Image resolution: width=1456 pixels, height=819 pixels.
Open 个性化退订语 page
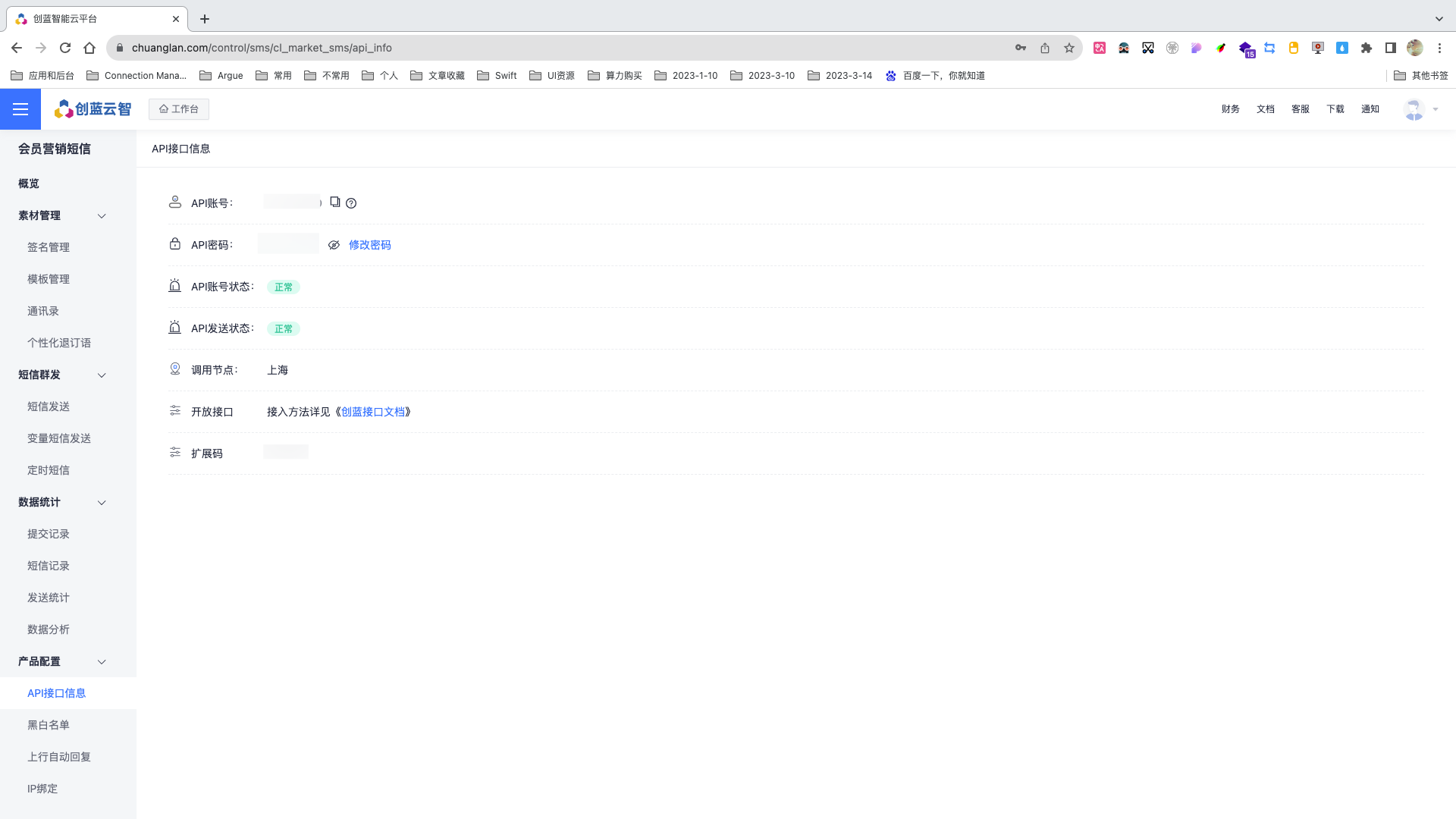[59, 343]
